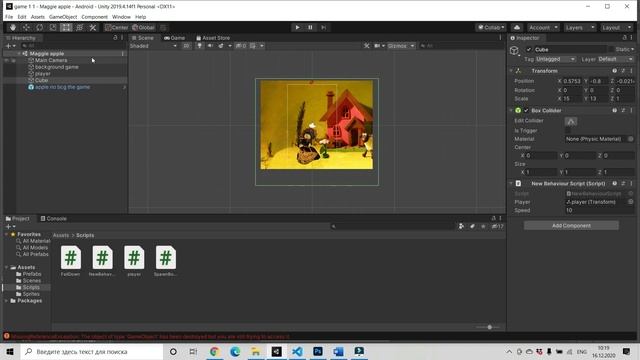Open the Layers dropdown

point(580,27)
